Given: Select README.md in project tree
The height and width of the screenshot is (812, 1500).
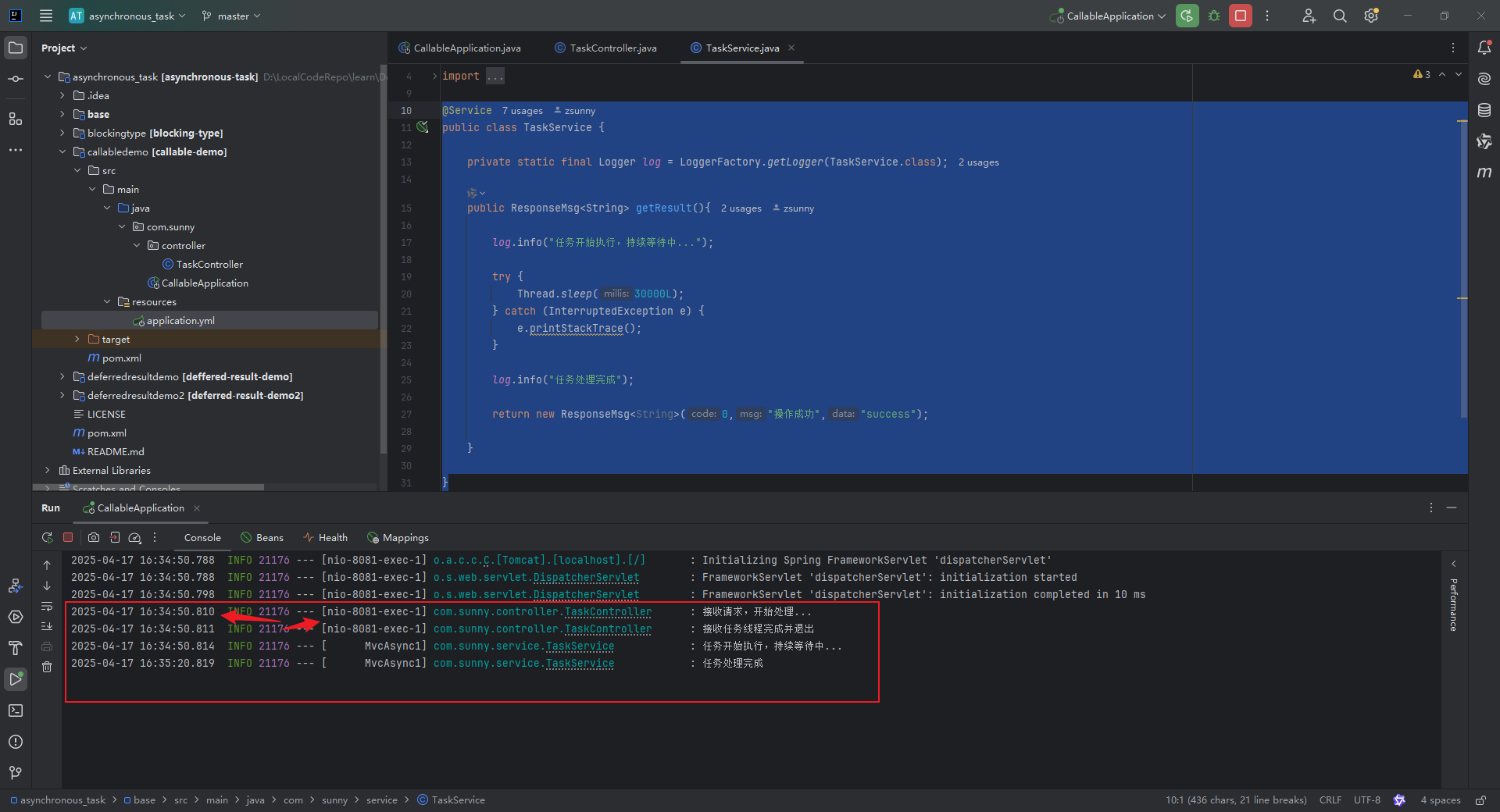Looking at the screenshot, I should coord(116,451).
